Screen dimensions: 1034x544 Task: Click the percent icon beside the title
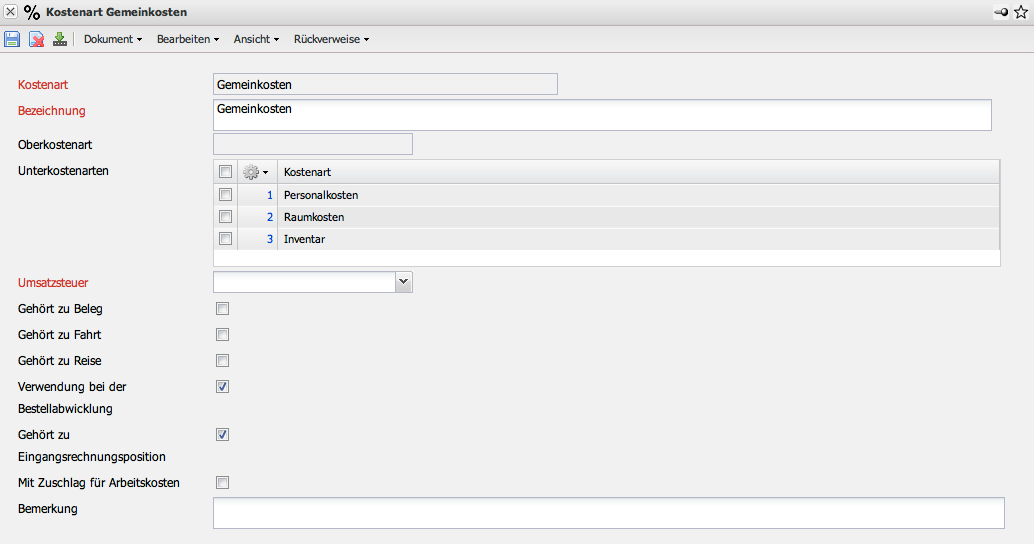click(x=32, y=12)
